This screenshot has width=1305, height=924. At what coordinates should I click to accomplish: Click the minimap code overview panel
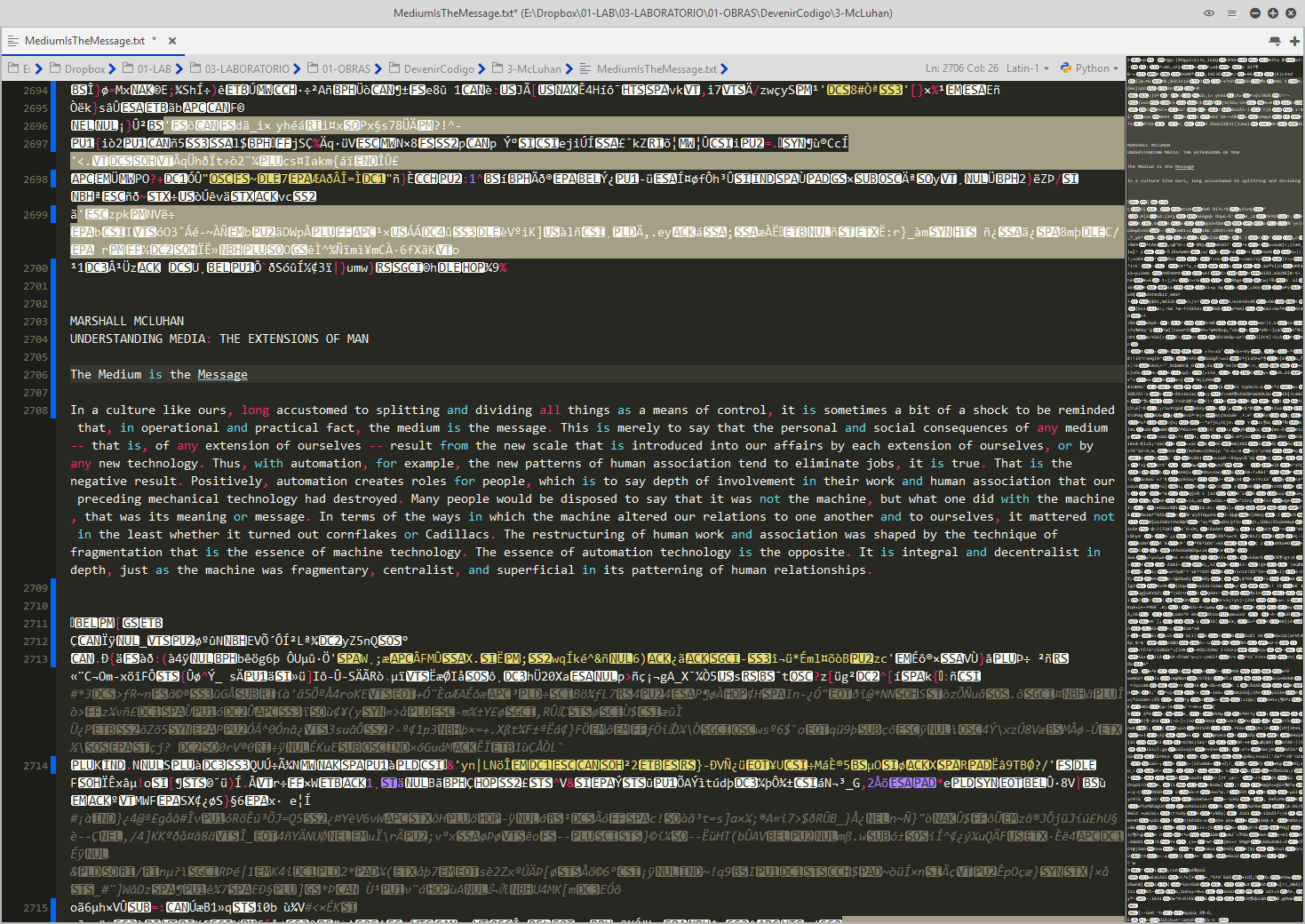(1213, 489)
